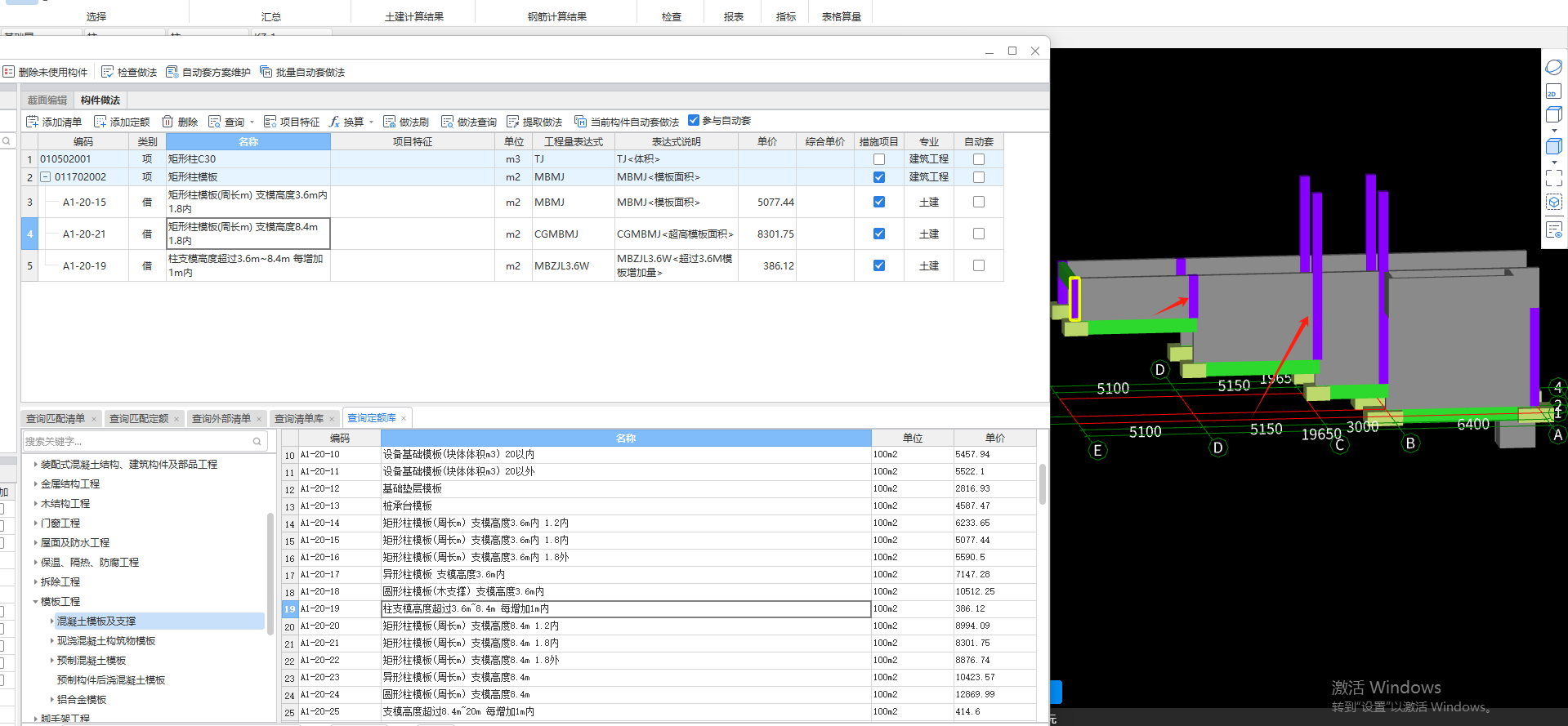Open the 换算 dropdown arrow
This screenshot has width=1568, height=726.
click(x=371, y=122)
